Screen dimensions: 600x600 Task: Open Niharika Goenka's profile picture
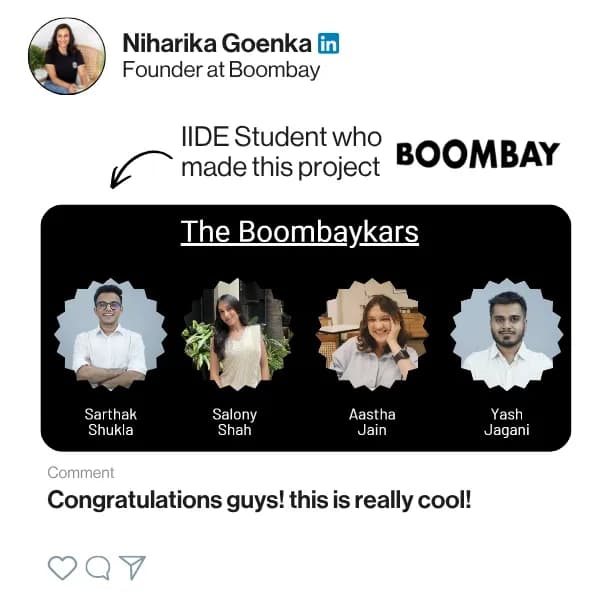tap(67, 56)
